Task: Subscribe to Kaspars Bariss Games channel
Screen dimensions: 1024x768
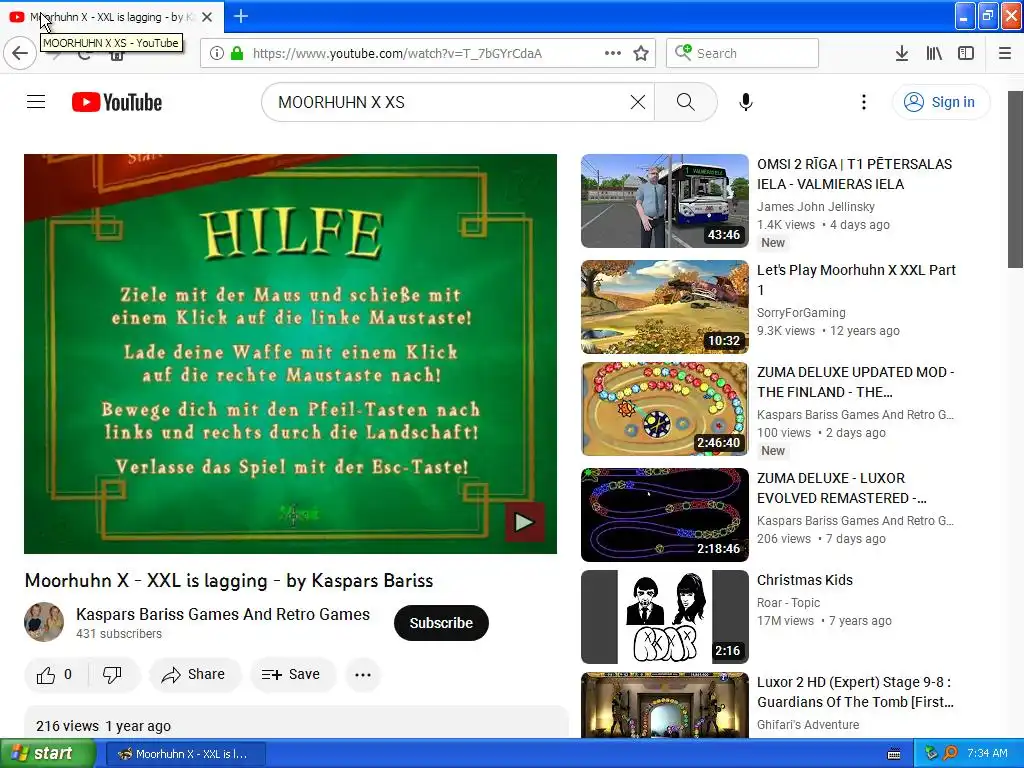Action: pyautogui.click(x=441, y=623)
